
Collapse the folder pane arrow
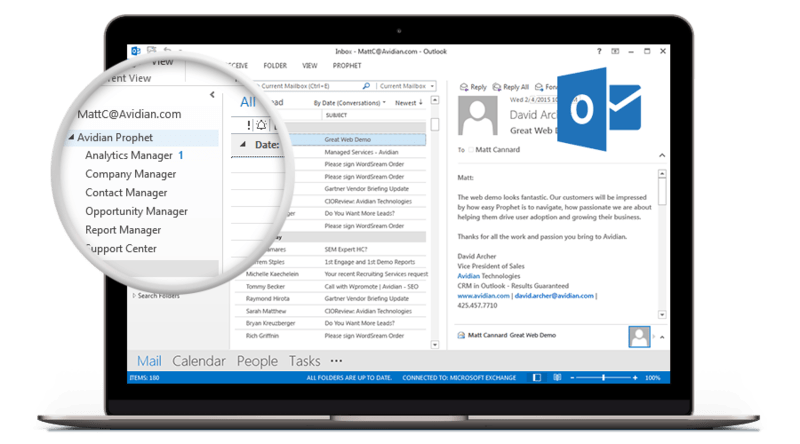(x=212, y=94)
